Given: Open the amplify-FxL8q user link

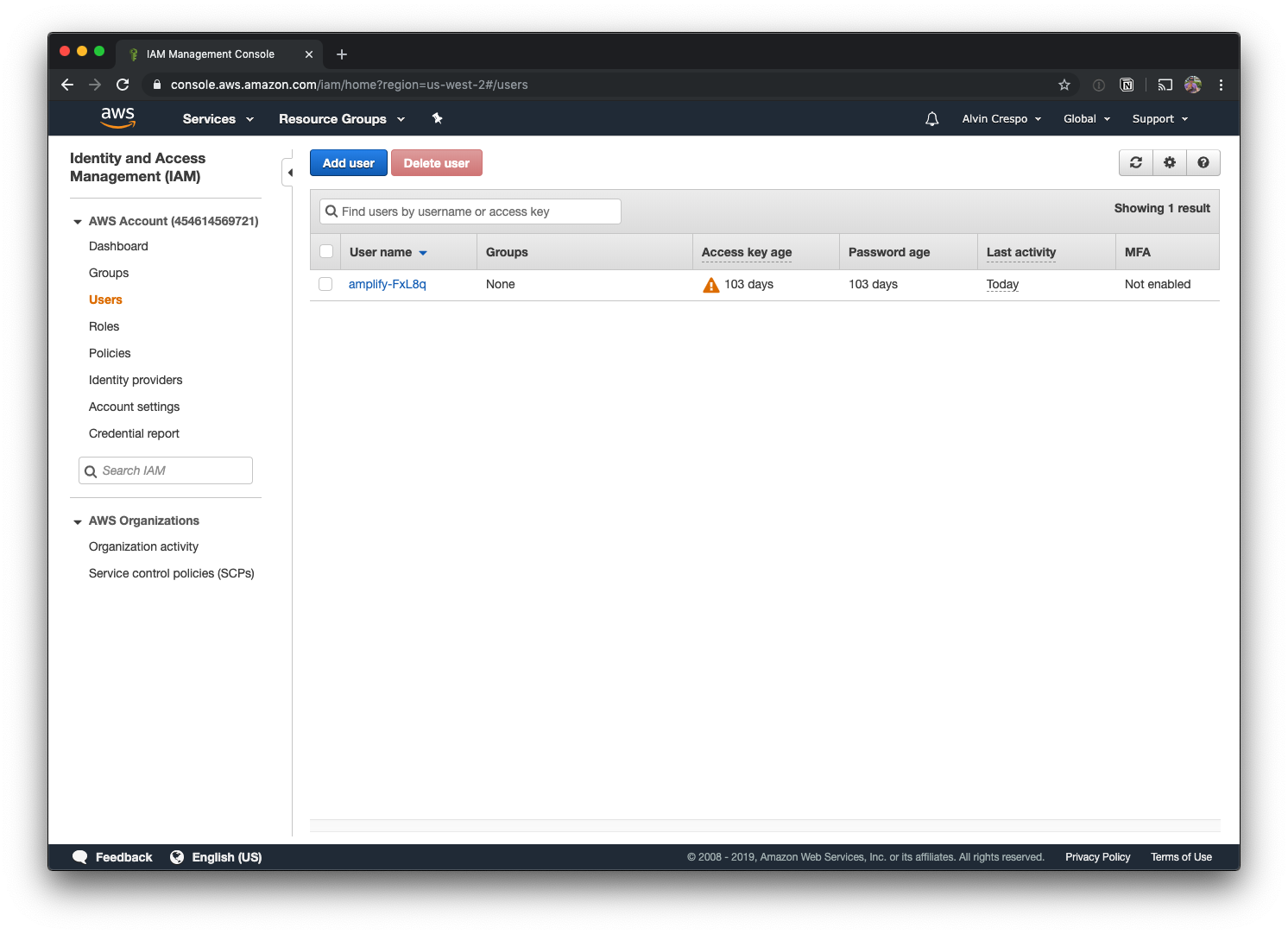Looking at the screenshot, I should coord(388,284).
